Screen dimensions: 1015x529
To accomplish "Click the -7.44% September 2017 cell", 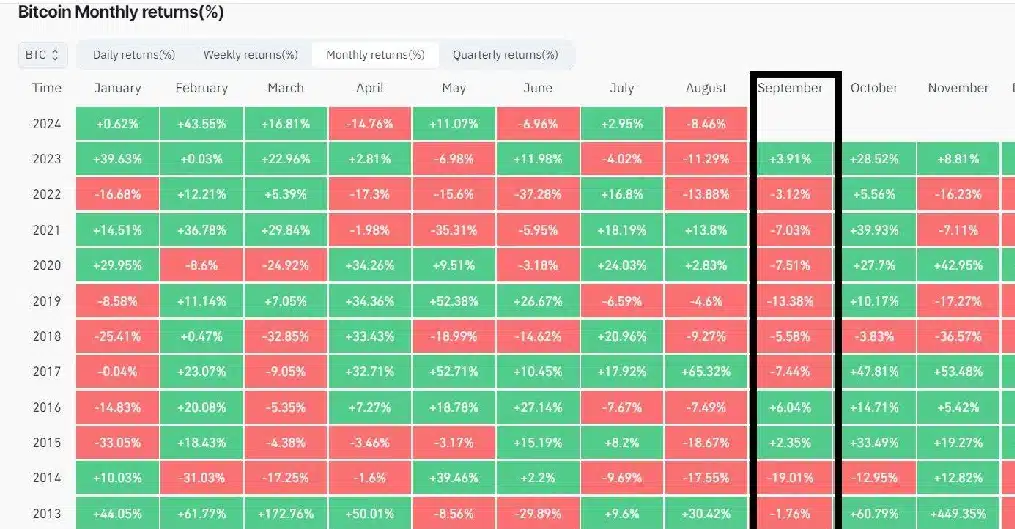I will tap(790, 372).
